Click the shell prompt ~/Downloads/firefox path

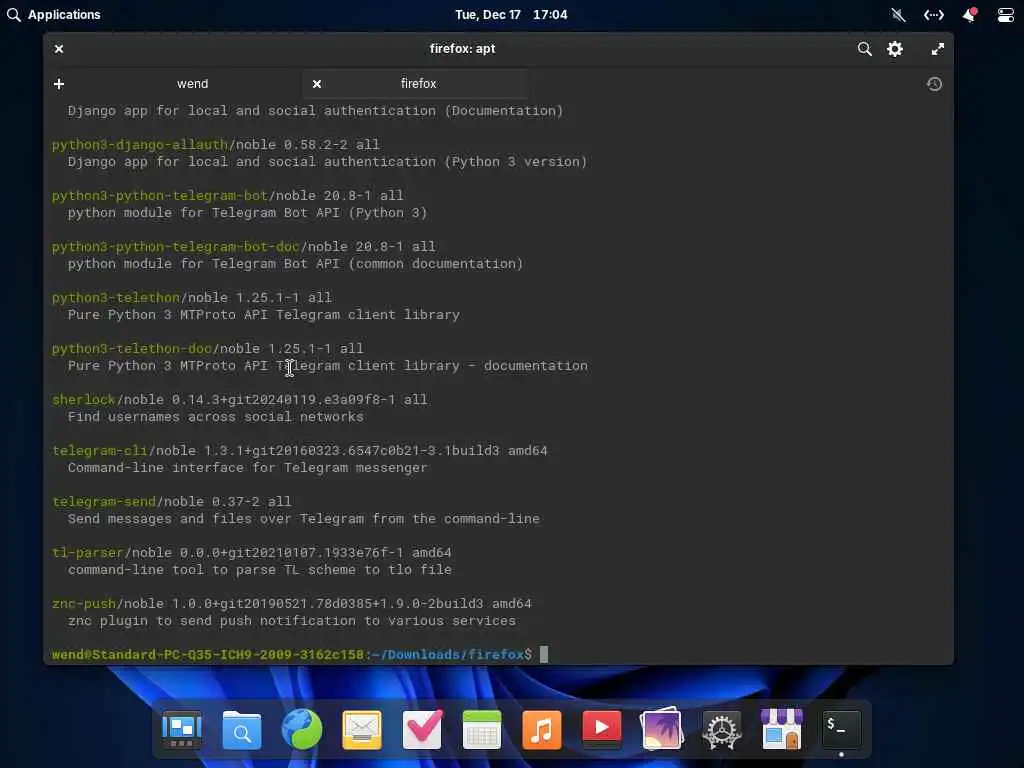coord(447,654)
